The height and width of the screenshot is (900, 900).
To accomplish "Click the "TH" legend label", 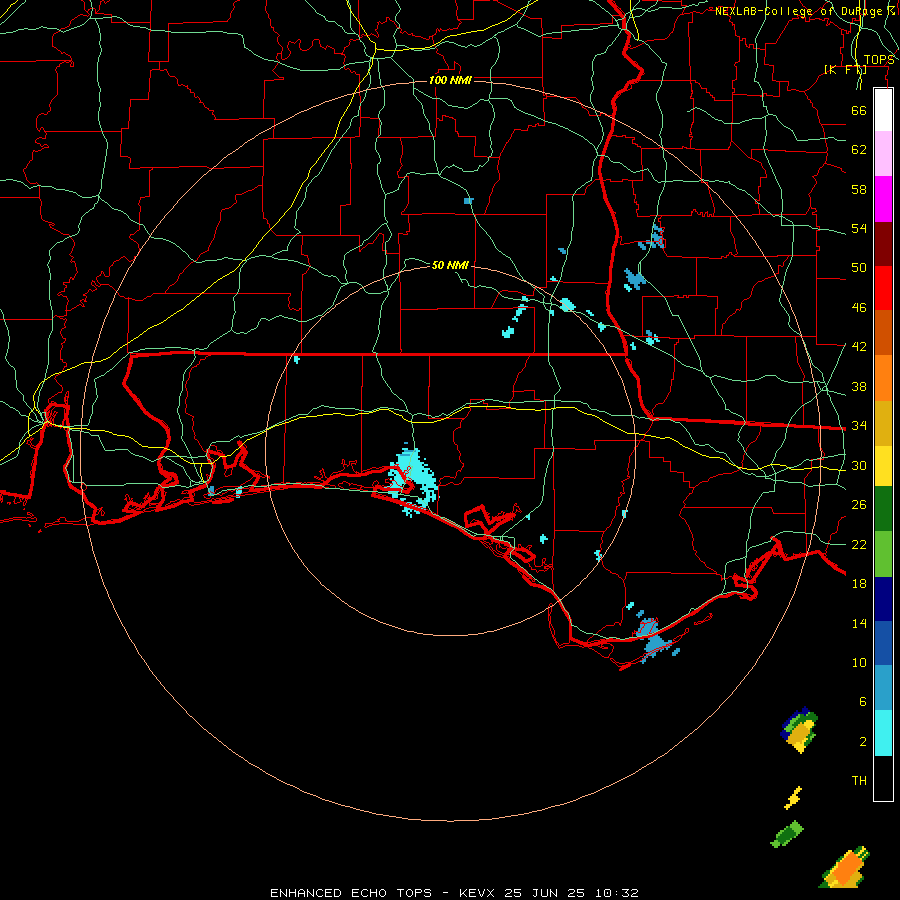I will pyautogui.click(x=859, y=781).
